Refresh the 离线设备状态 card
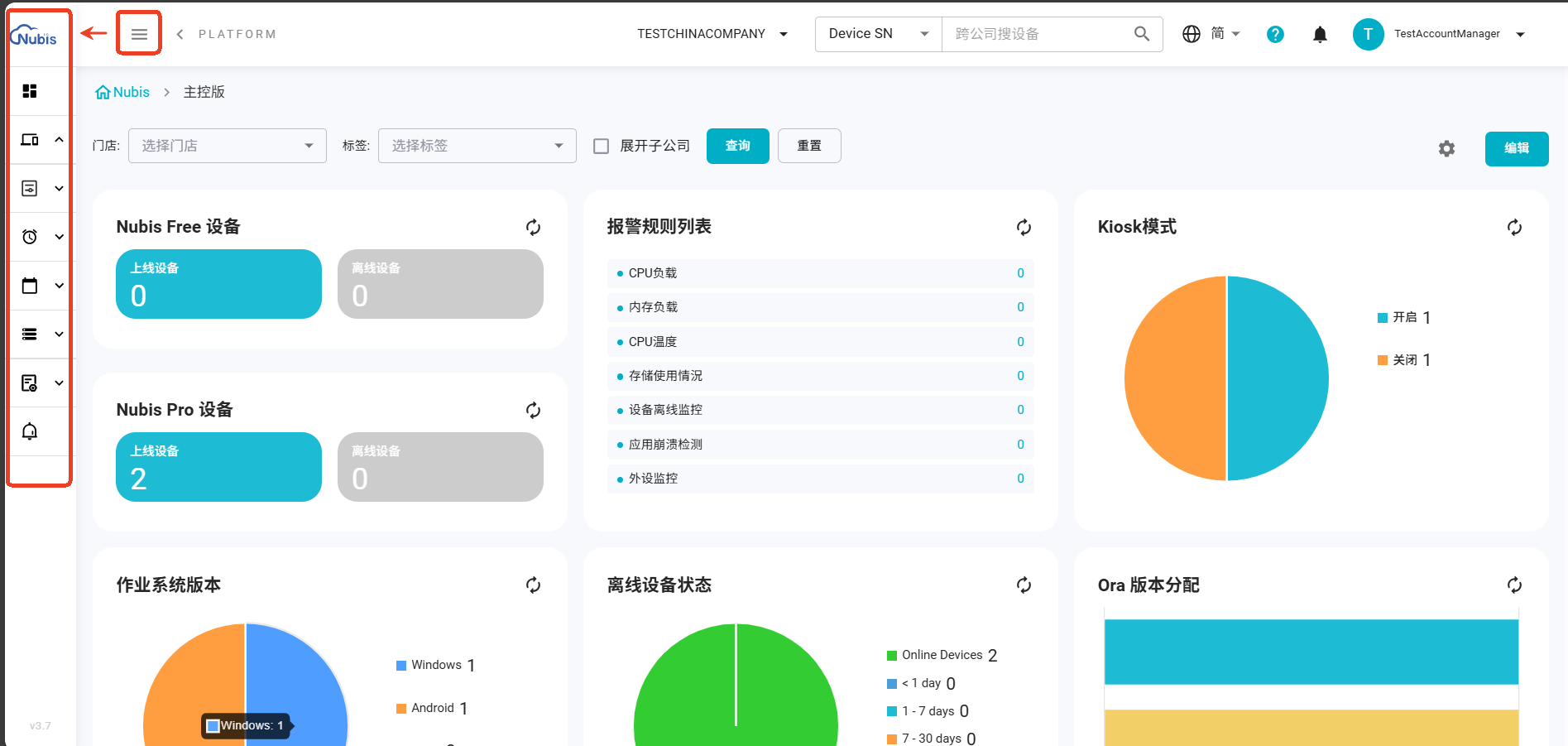This screenshot has width=1568, height=746. click(1024, 585)
